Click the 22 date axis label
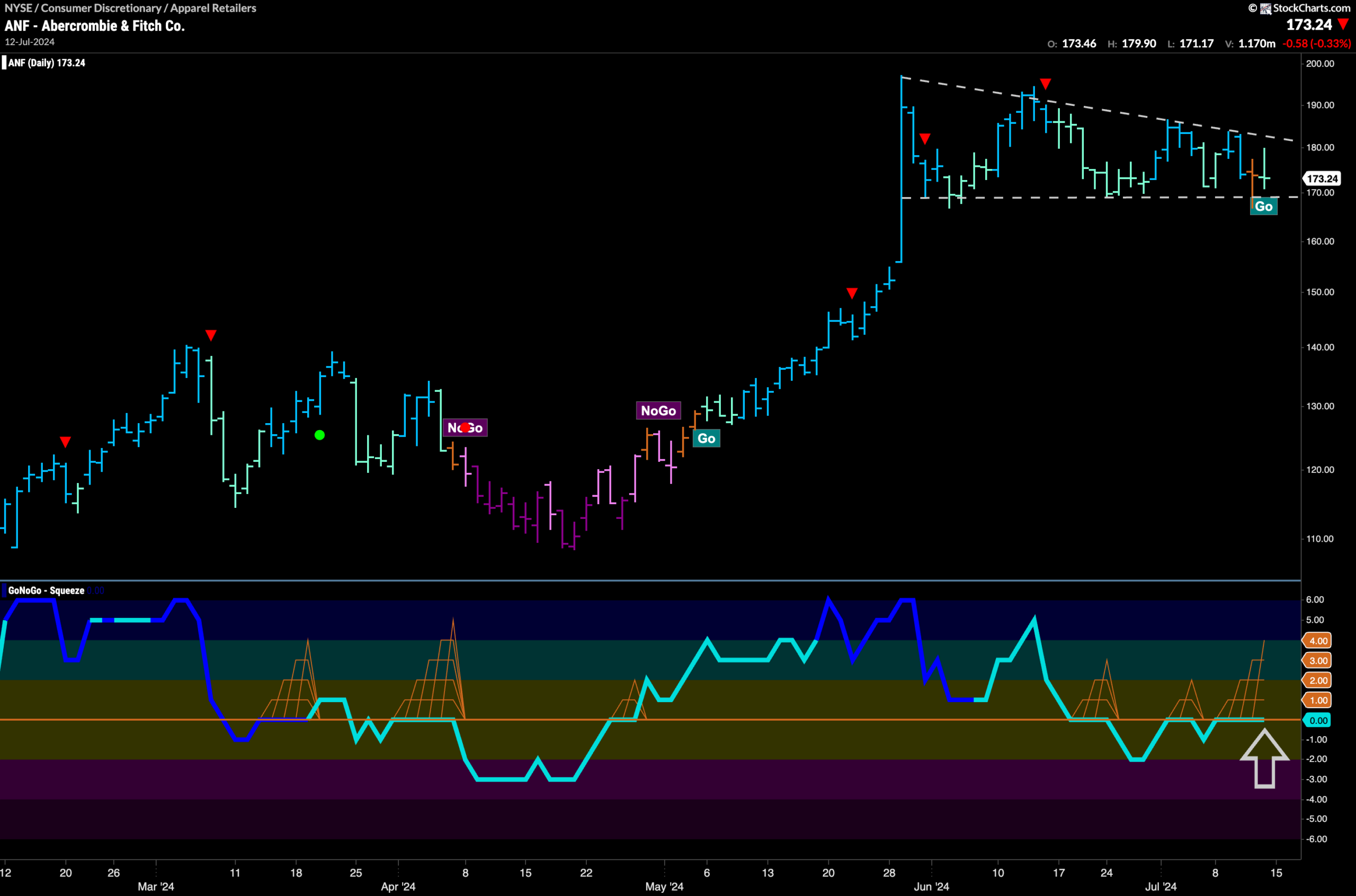 coord(586,873)
